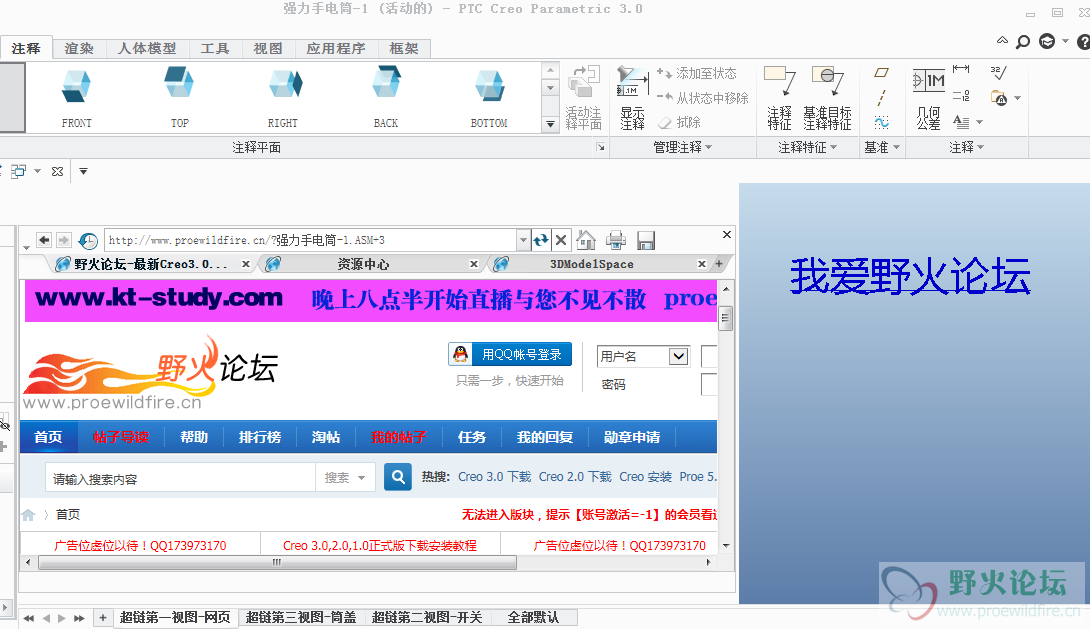1090x629 pixels.
Task: Select the TOP annotation plane
Action: (x=179, y=97)
